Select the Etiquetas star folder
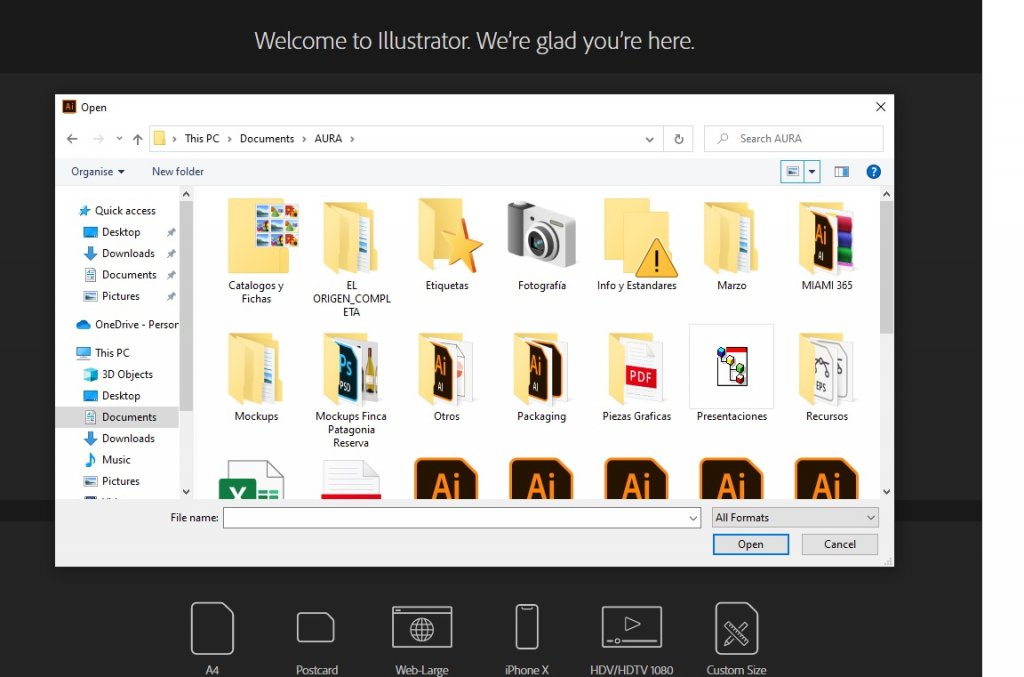The width and height of the screenshot is (1024, 677). tap(447, 236)
